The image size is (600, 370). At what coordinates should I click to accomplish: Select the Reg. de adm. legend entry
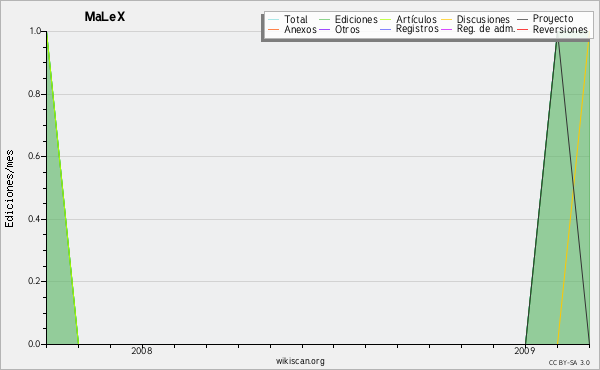(x=486, y=29)
